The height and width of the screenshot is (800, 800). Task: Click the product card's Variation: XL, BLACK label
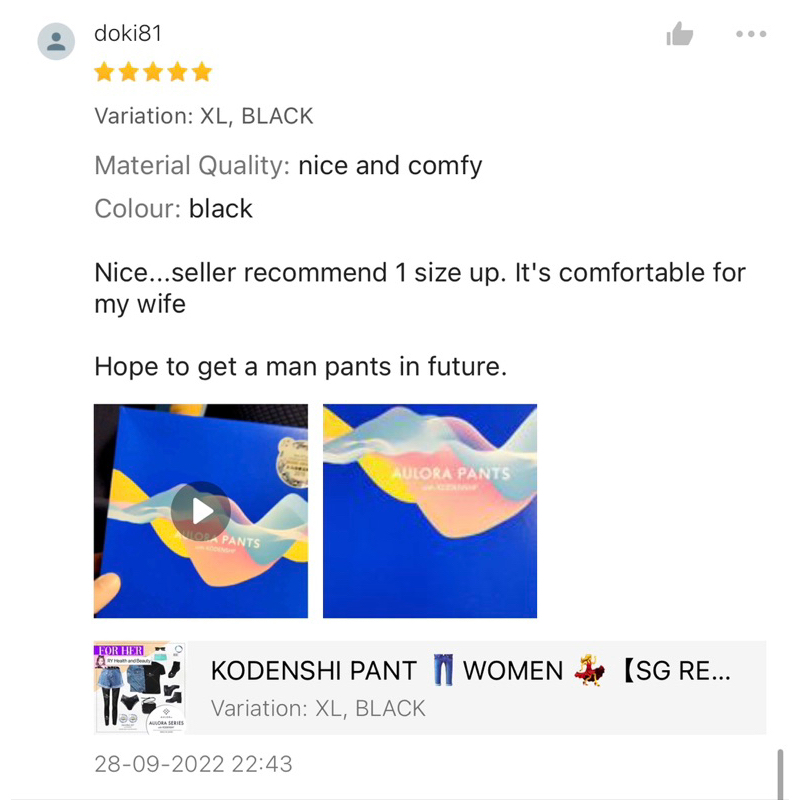point(318,708)
